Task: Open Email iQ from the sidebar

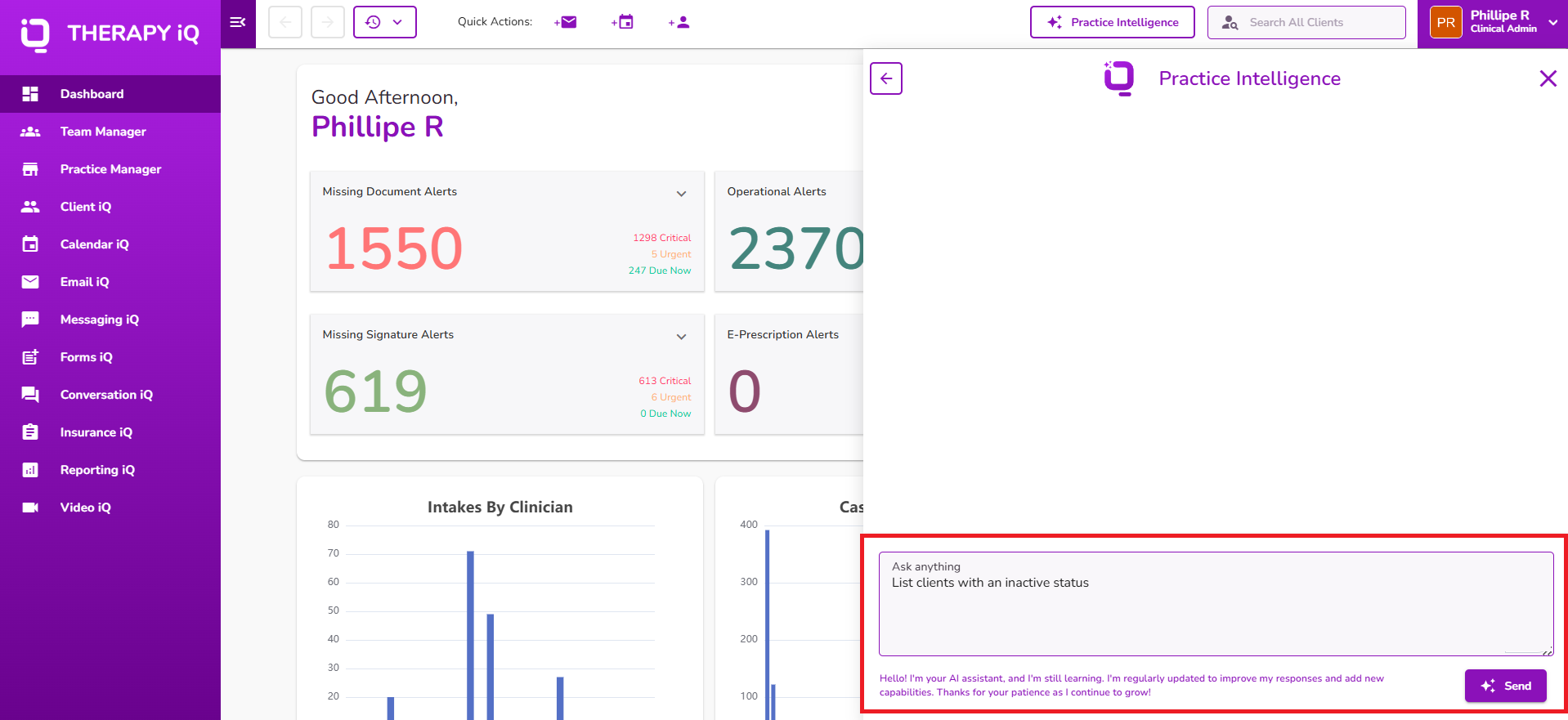Action: click(110, 282)
